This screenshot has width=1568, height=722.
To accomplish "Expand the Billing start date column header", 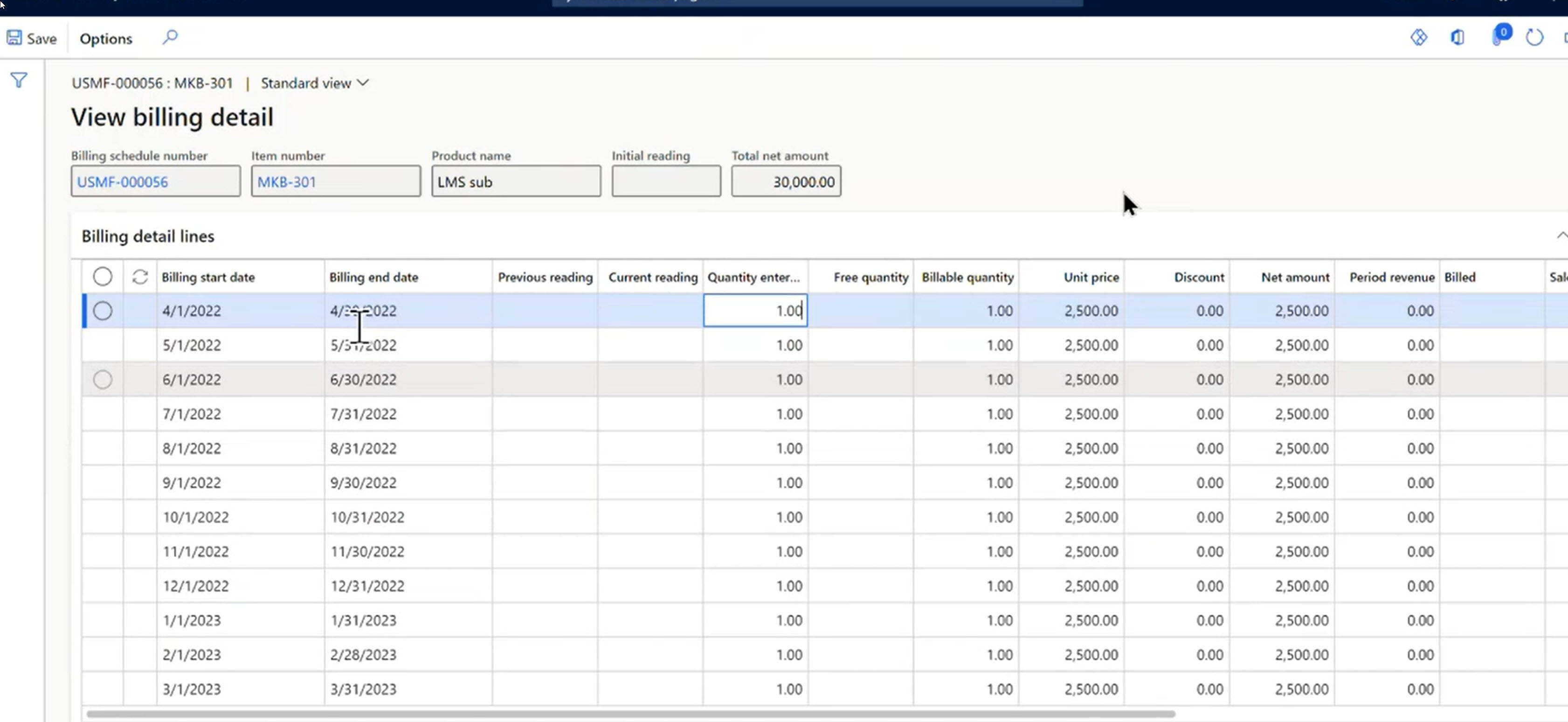I will pos(209,277).
